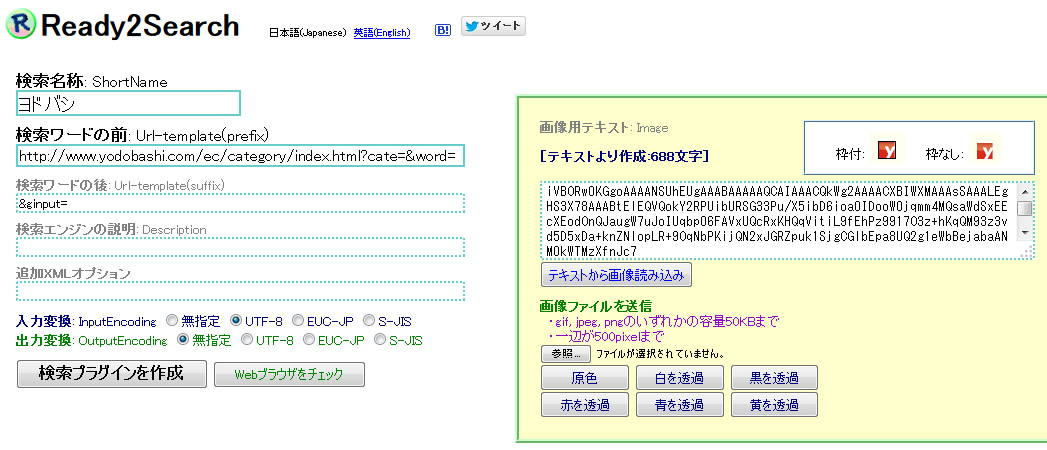1047x450 pixels.
Task: Click the Twitter tweet button
Action: pyautogui.click(x=493, y=27)
